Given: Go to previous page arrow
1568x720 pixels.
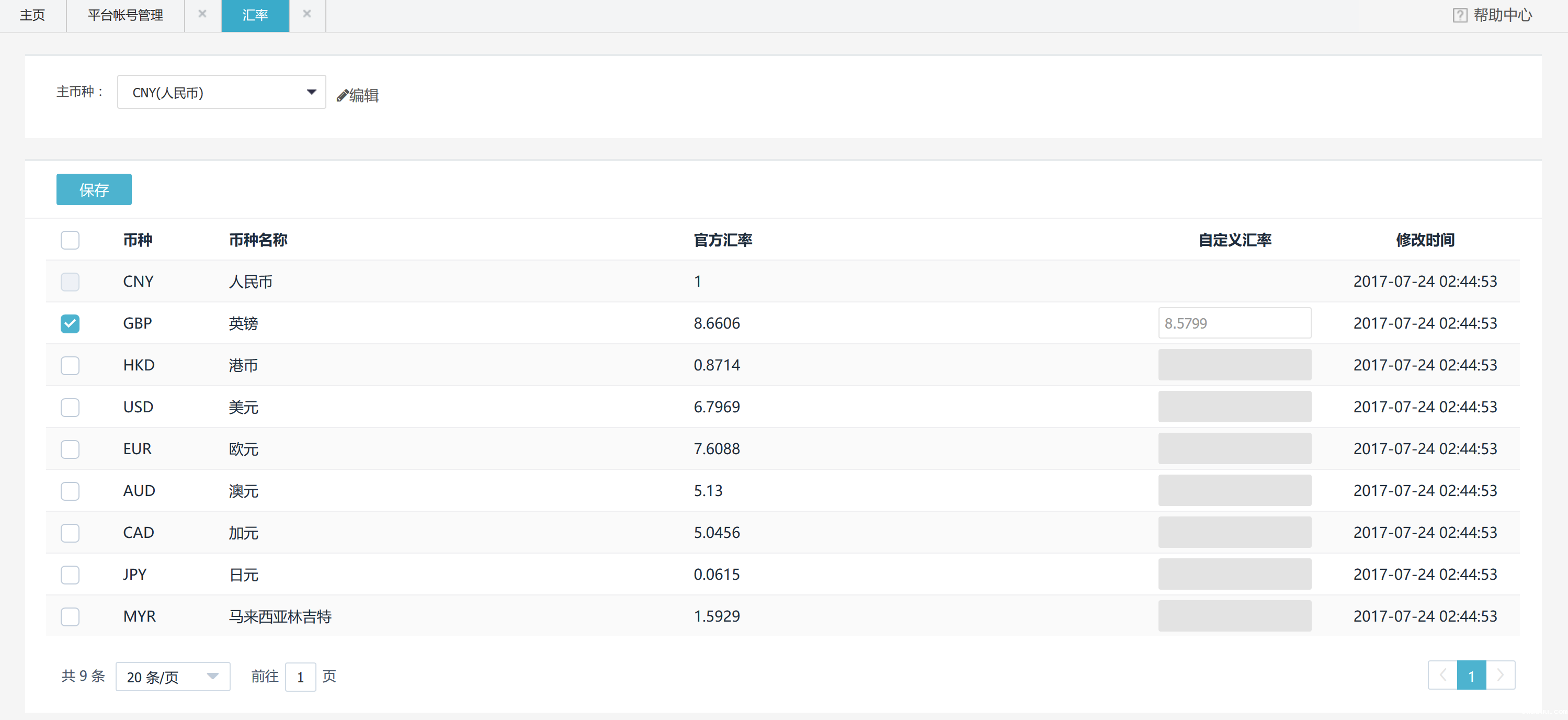Looking at the screenshot, I should click(1442, 675).
